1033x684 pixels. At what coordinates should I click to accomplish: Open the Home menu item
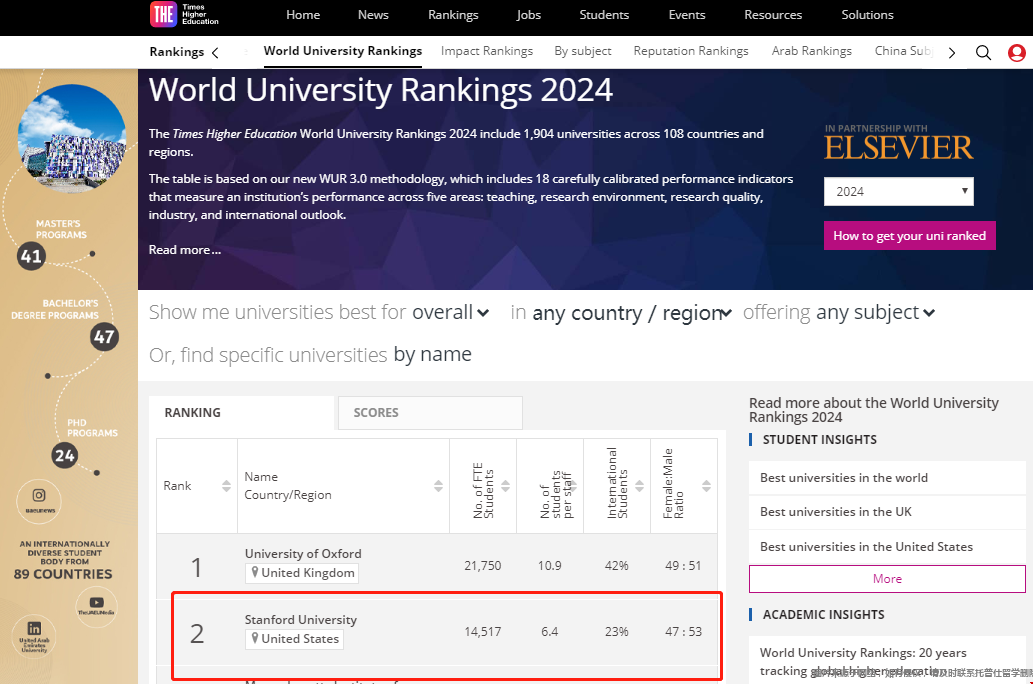point(303,14)
